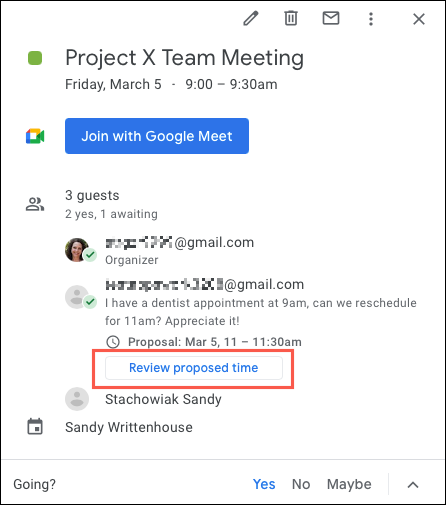Click the guests people icon
This screenshot has height=505, width=446.
(35, 204)
